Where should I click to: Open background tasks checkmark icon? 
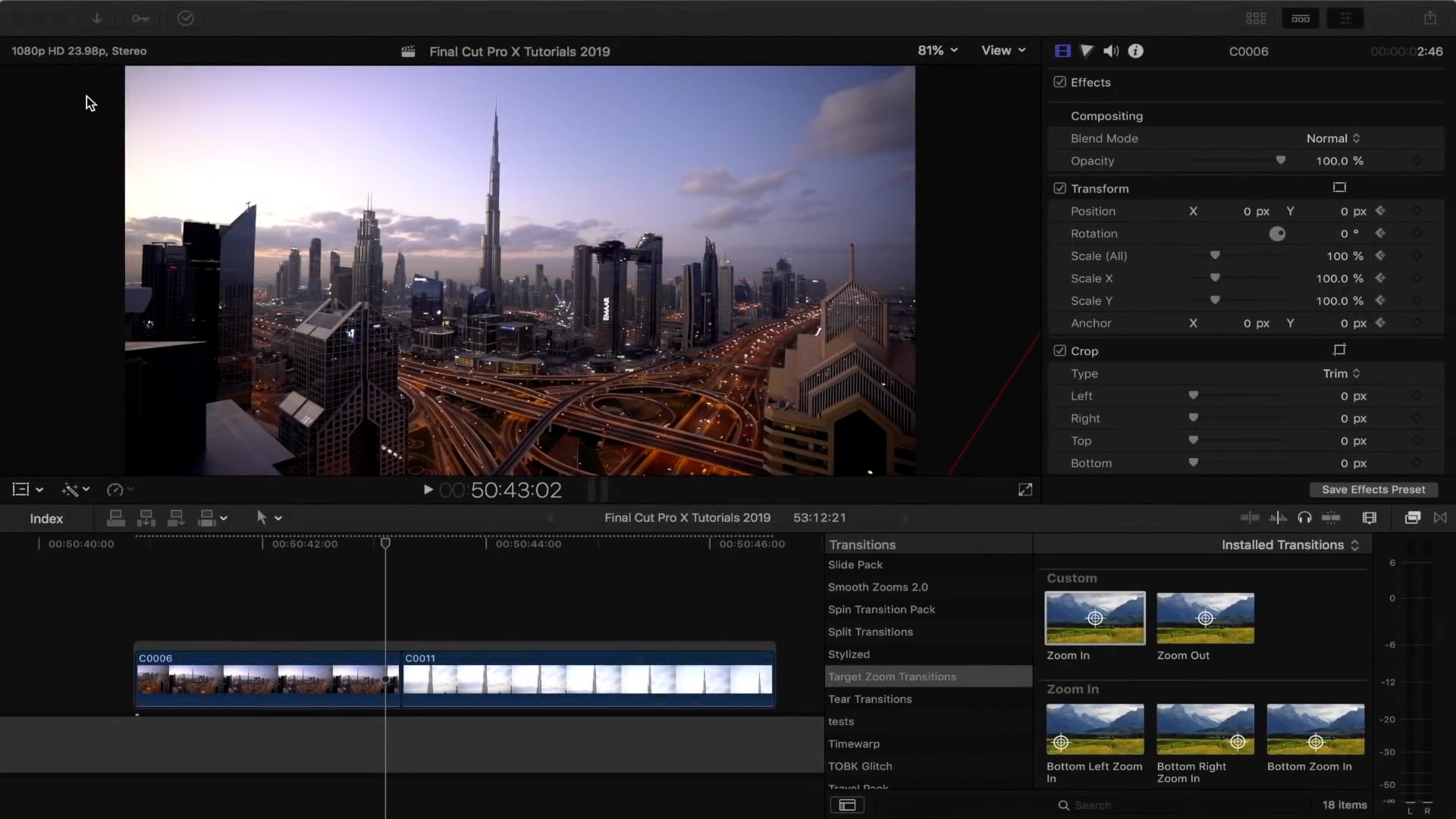[186, 18]
